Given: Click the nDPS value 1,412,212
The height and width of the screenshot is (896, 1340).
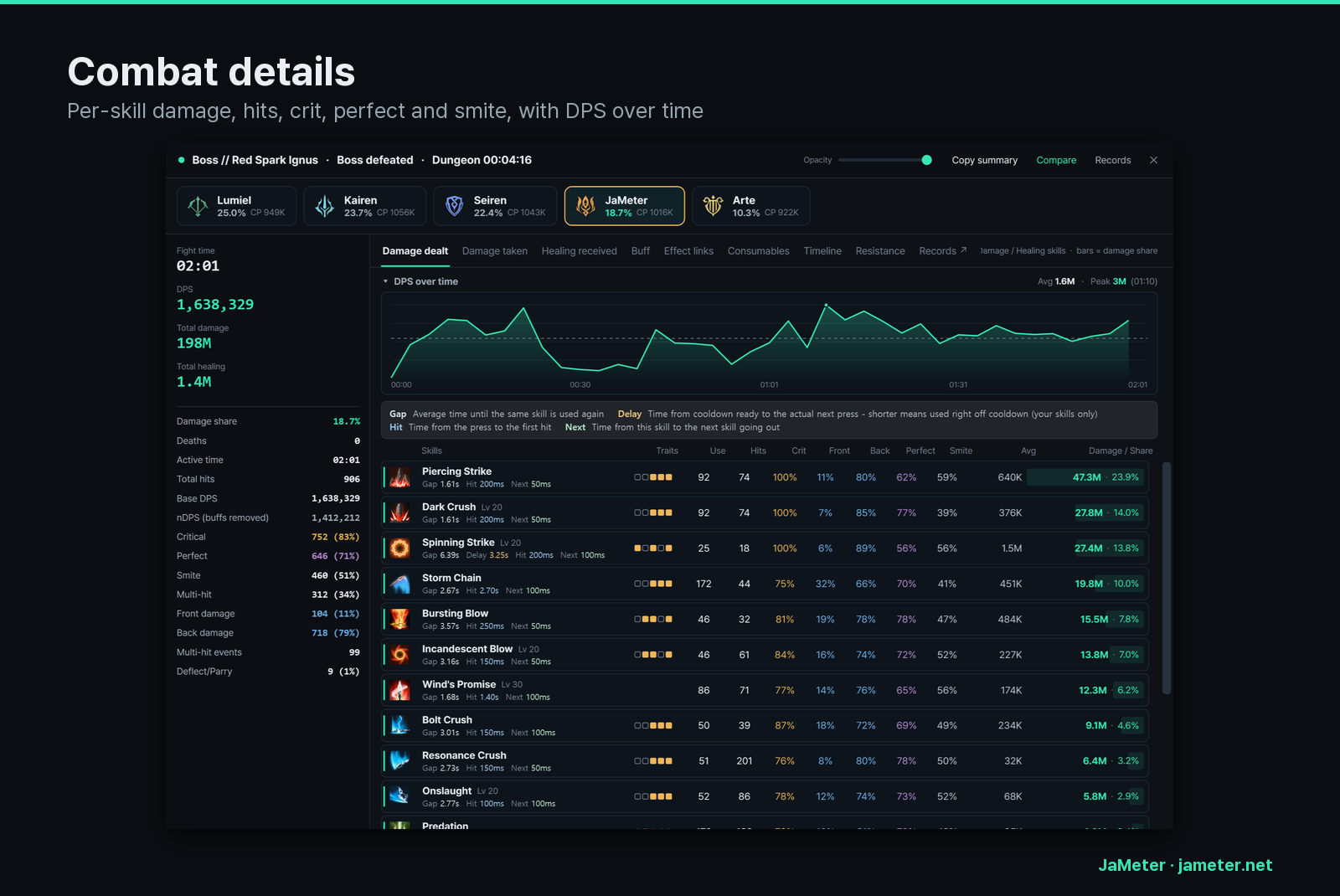Looking at the screenshot, I should (x=336, y=518).
